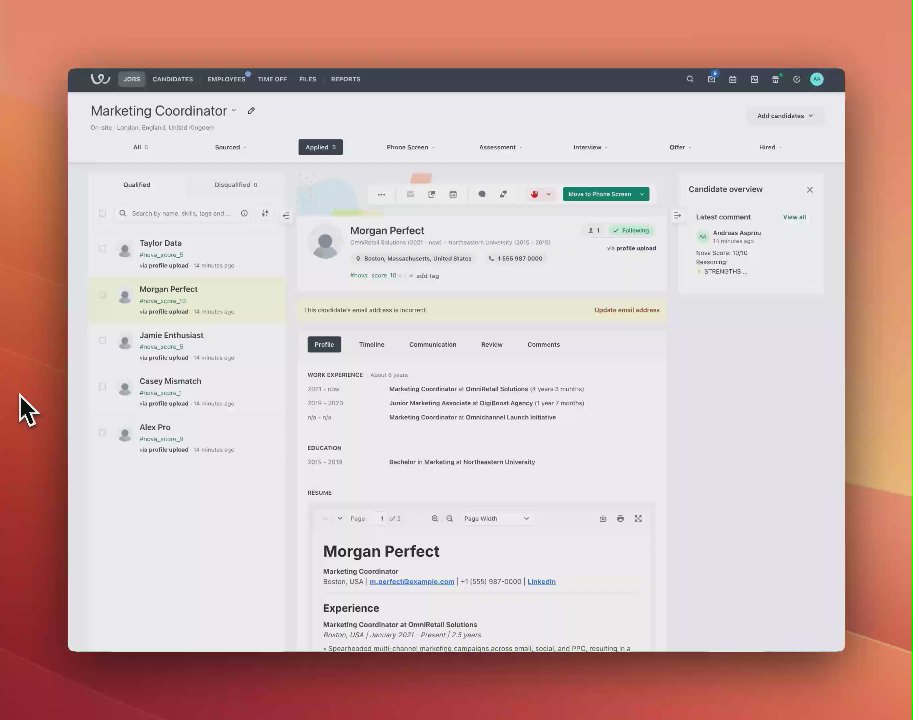This screenshot has width=913, height=720.
Task: Tick the select-all candidates checkbox
Action: pos(102,214)
